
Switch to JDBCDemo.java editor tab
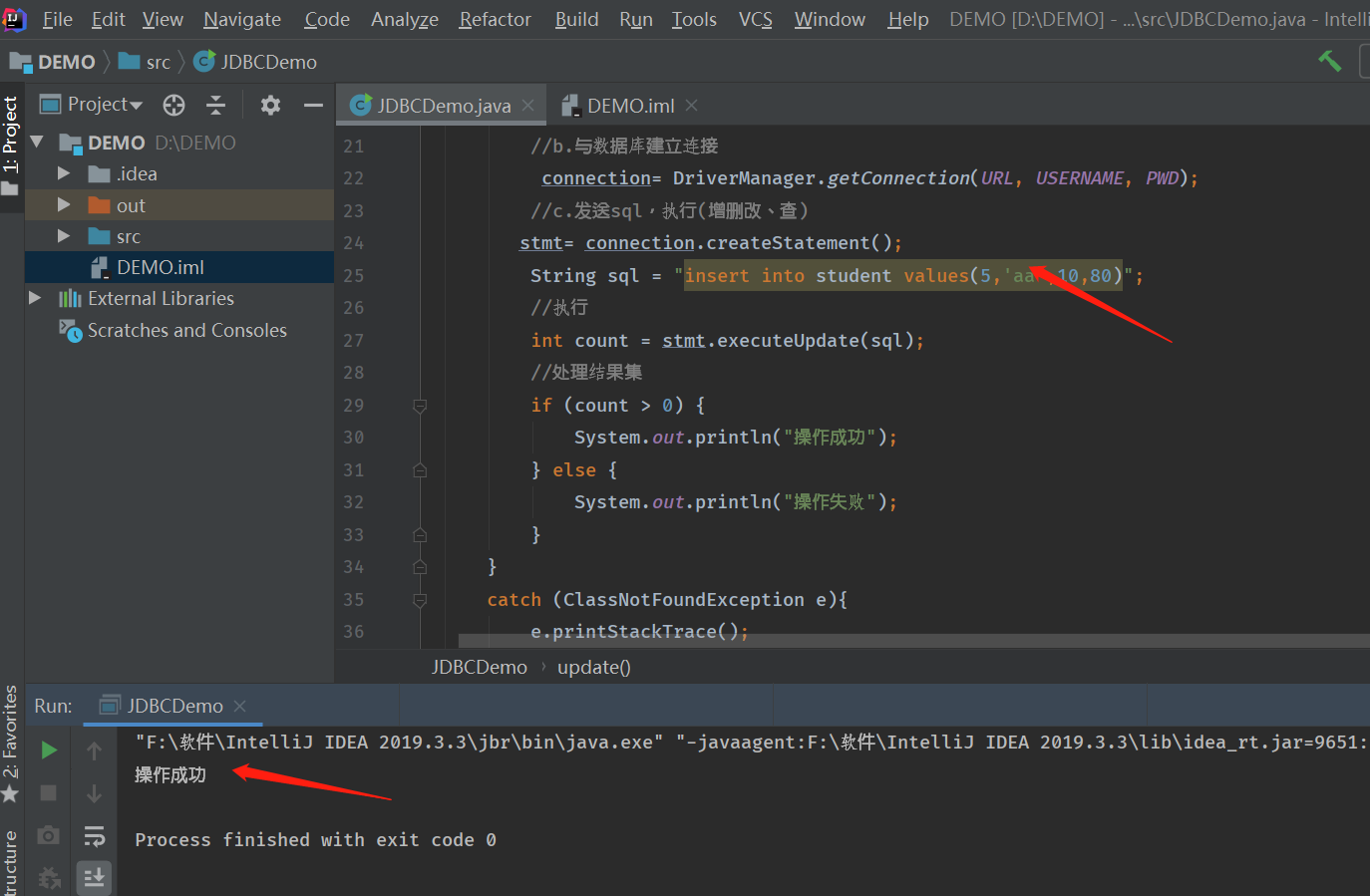[x=443, y=105]
